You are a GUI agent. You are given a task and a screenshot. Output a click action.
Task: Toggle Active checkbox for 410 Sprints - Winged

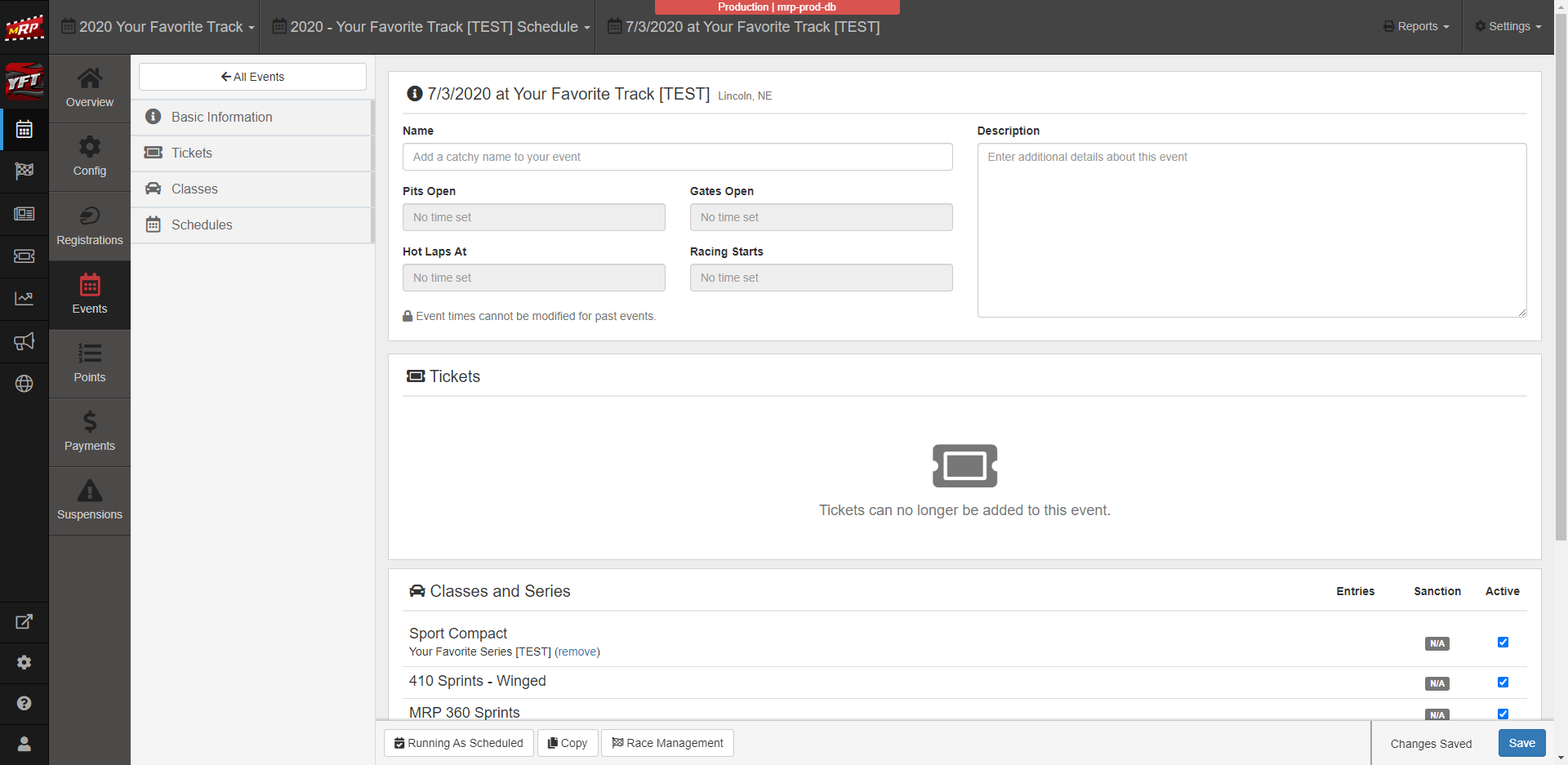(1503, 683)
